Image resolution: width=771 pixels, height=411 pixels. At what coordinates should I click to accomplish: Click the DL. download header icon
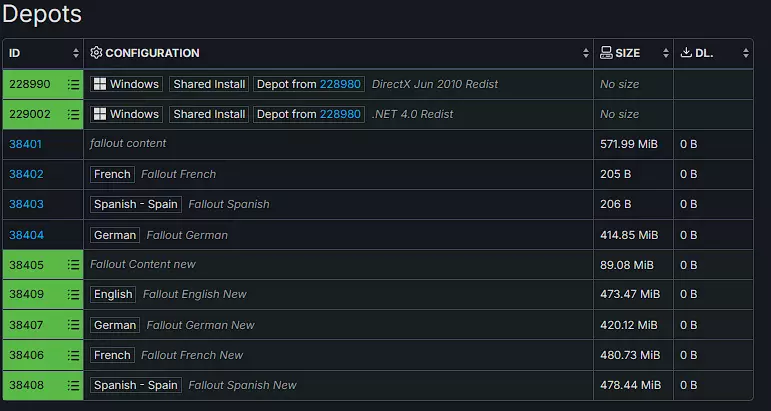click(x=686, y=53)
